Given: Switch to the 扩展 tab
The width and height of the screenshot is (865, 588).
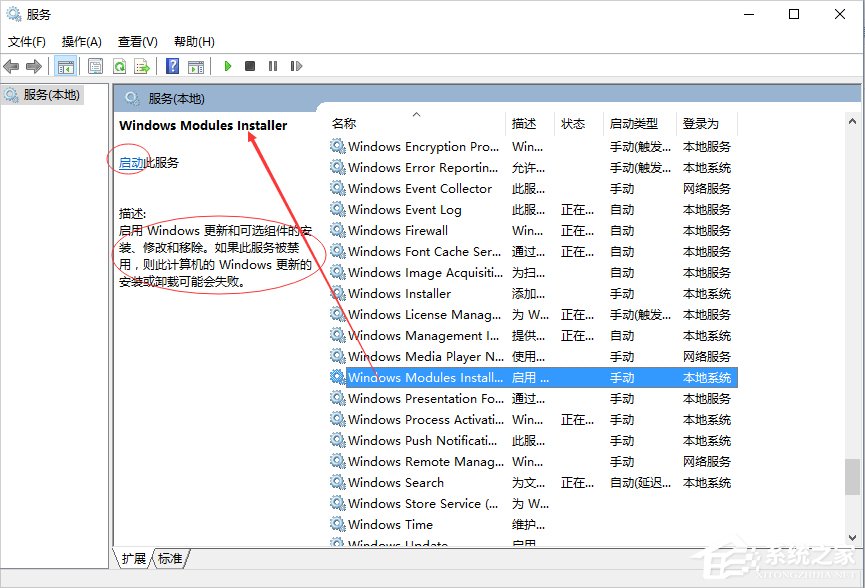Looking at the screenshot, I should [133, 559].
